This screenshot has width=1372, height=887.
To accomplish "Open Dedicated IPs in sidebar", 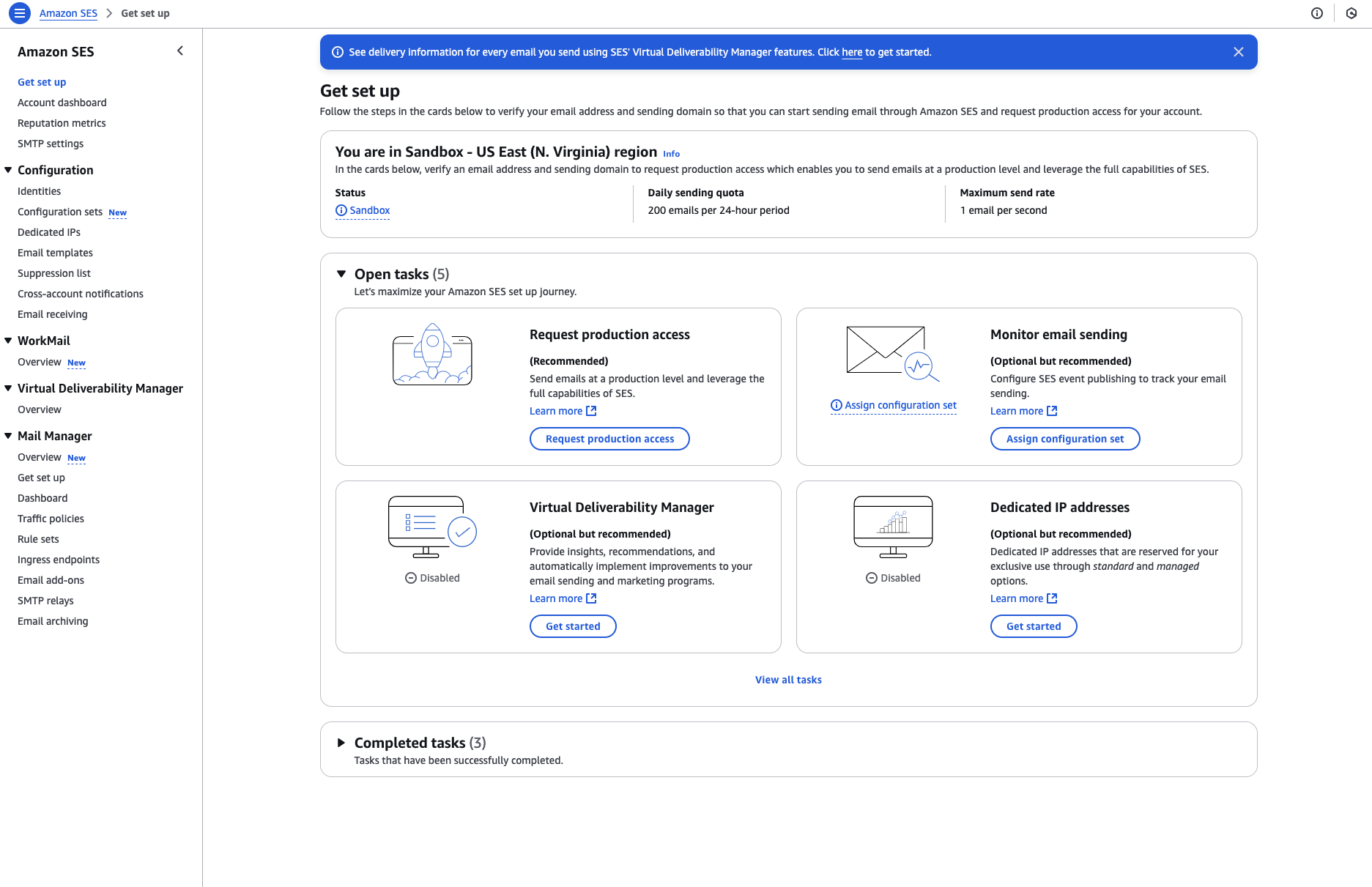I will [x=49, y=232].
